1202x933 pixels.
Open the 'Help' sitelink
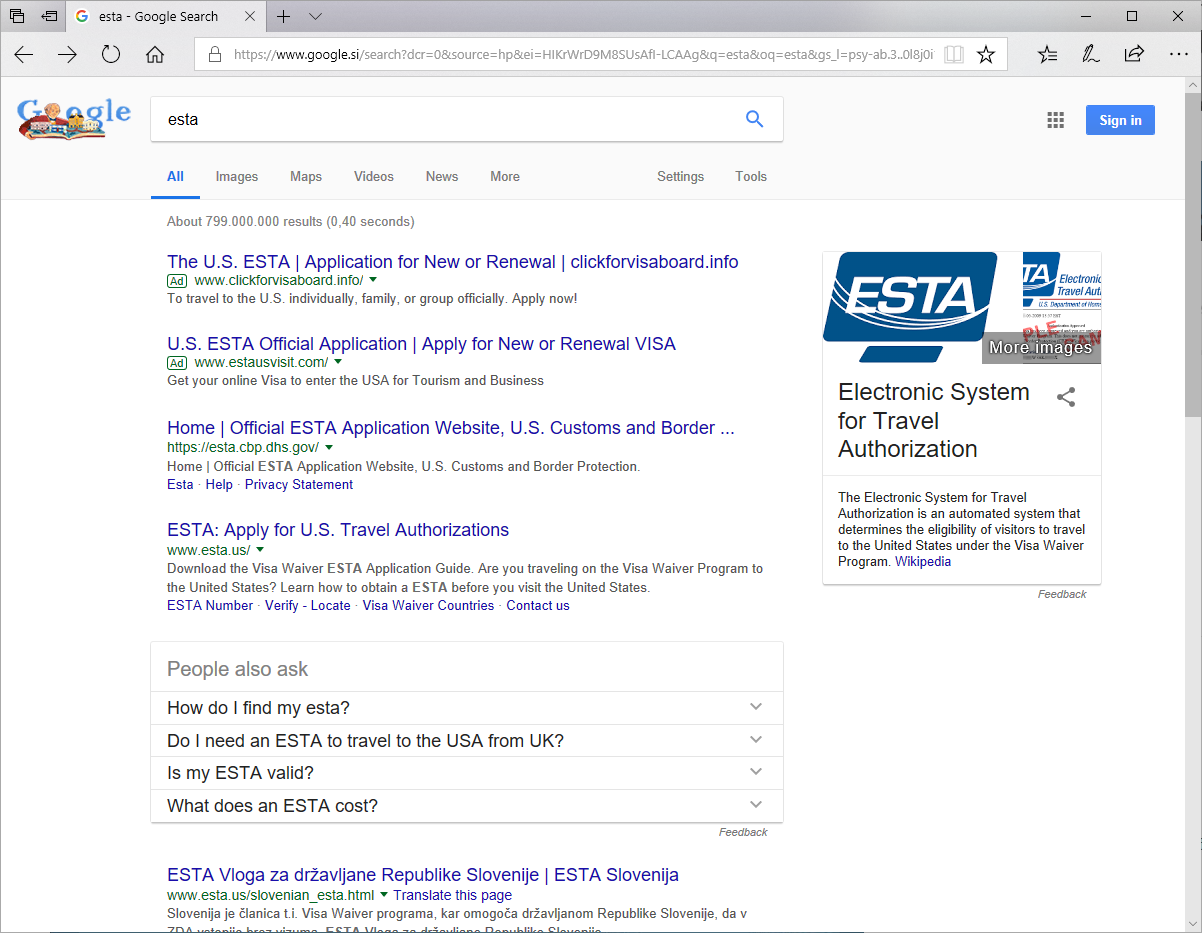pos(219,485)
